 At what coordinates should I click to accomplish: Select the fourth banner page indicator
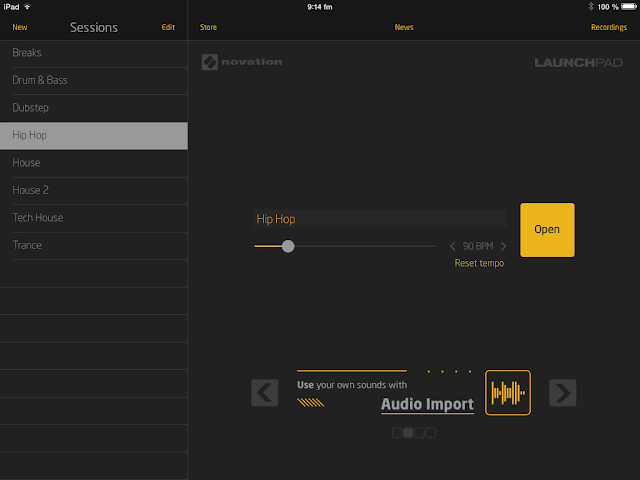click(431, 433)
